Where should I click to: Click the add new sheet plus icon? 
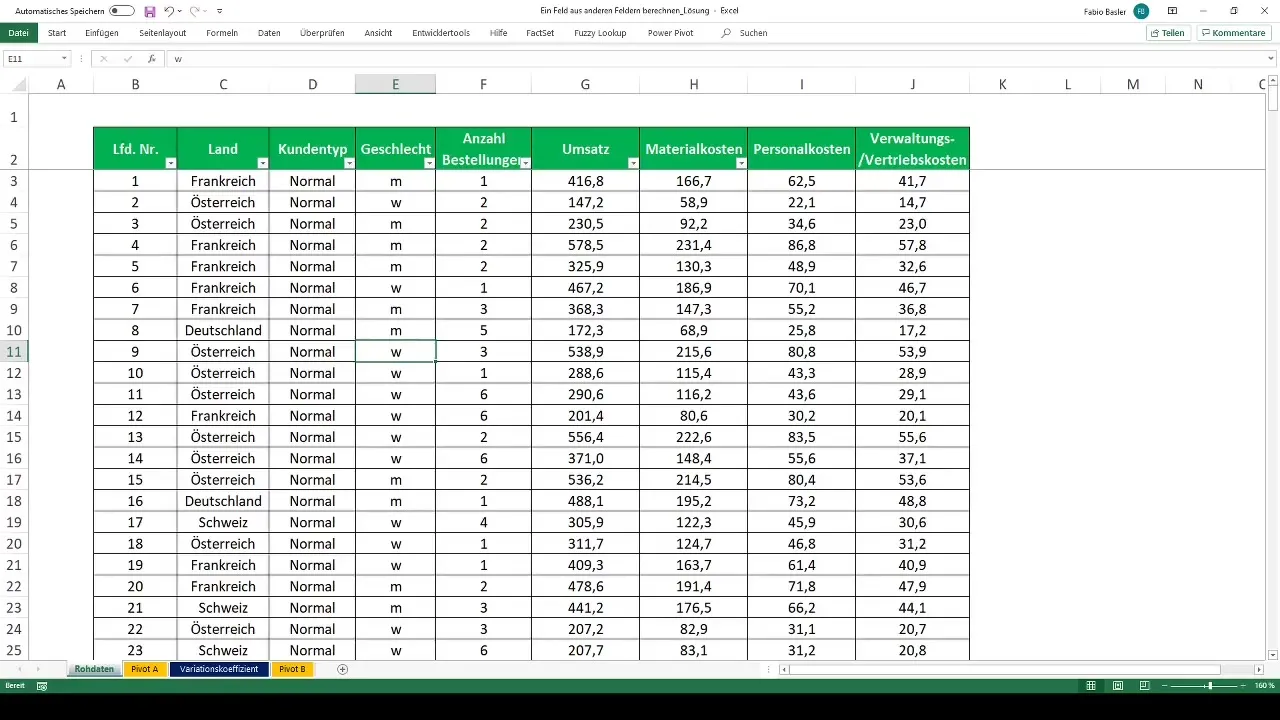(x=343, y=669)
